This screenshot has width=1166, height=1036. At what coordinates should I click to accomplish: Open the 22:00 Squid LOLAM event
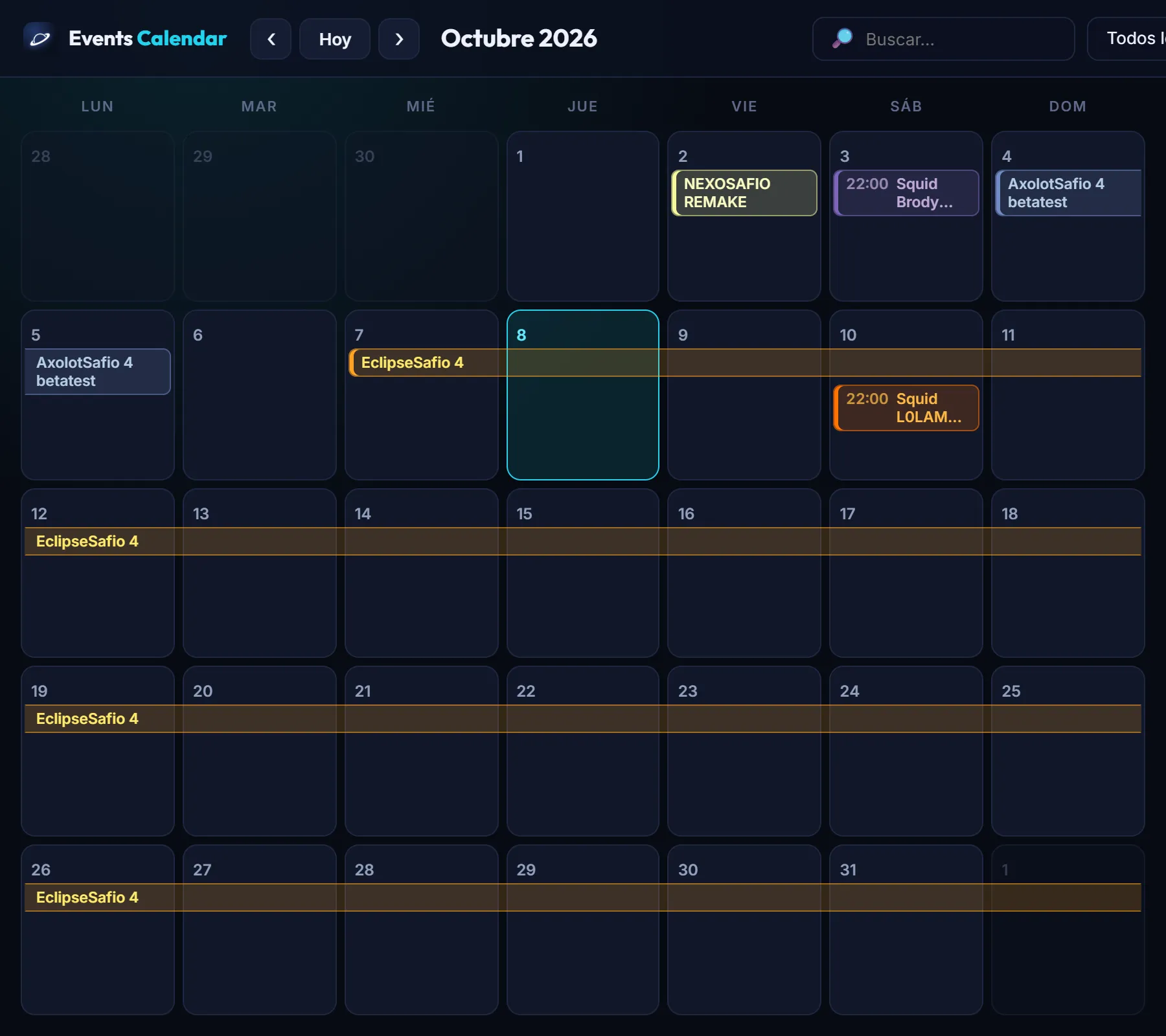(906, 408)
